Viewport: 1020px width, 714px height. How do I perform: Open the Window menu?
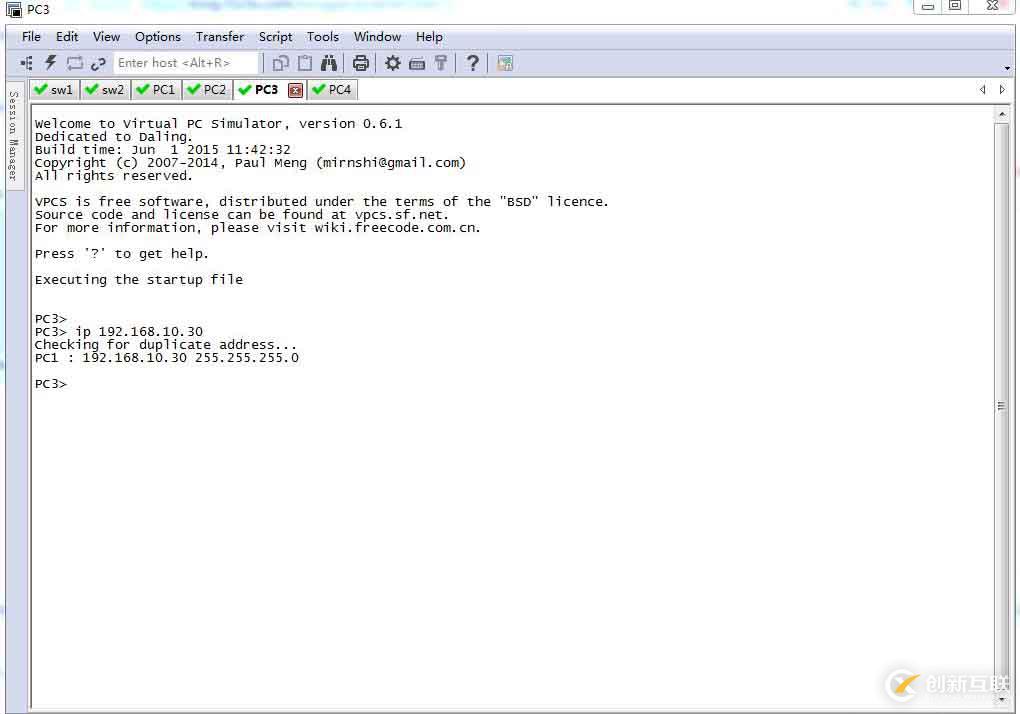377,36
